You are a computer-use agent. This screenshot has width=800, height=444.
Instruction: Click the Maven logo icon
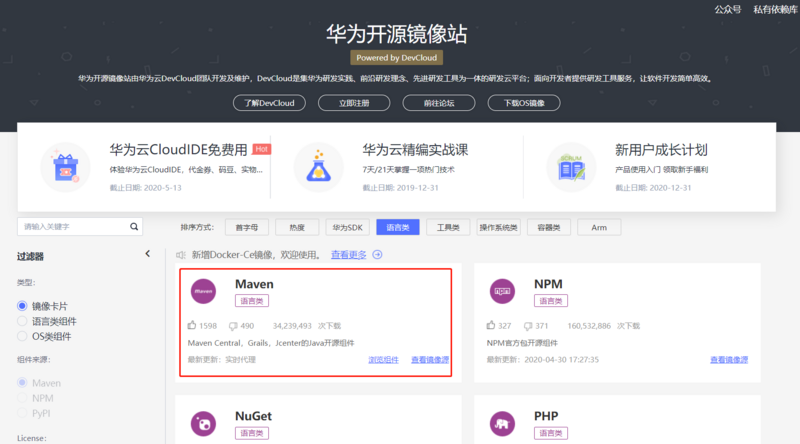tap(203, 291)
